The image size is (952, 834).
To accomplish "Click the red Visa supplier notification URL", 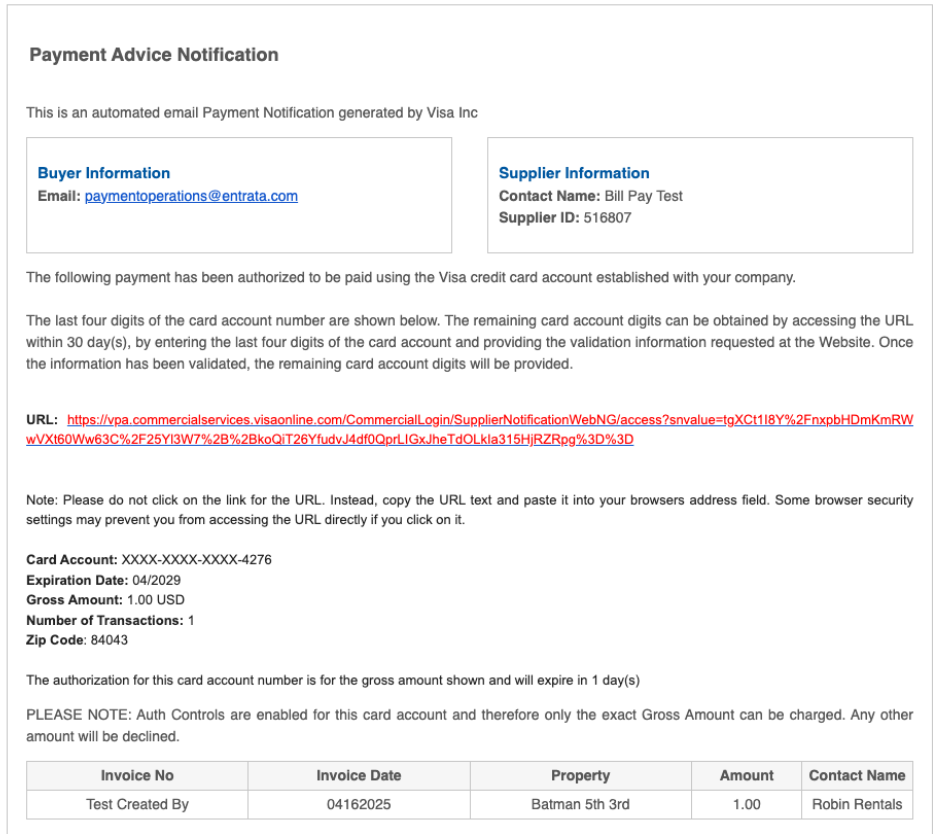I will 469,430.
